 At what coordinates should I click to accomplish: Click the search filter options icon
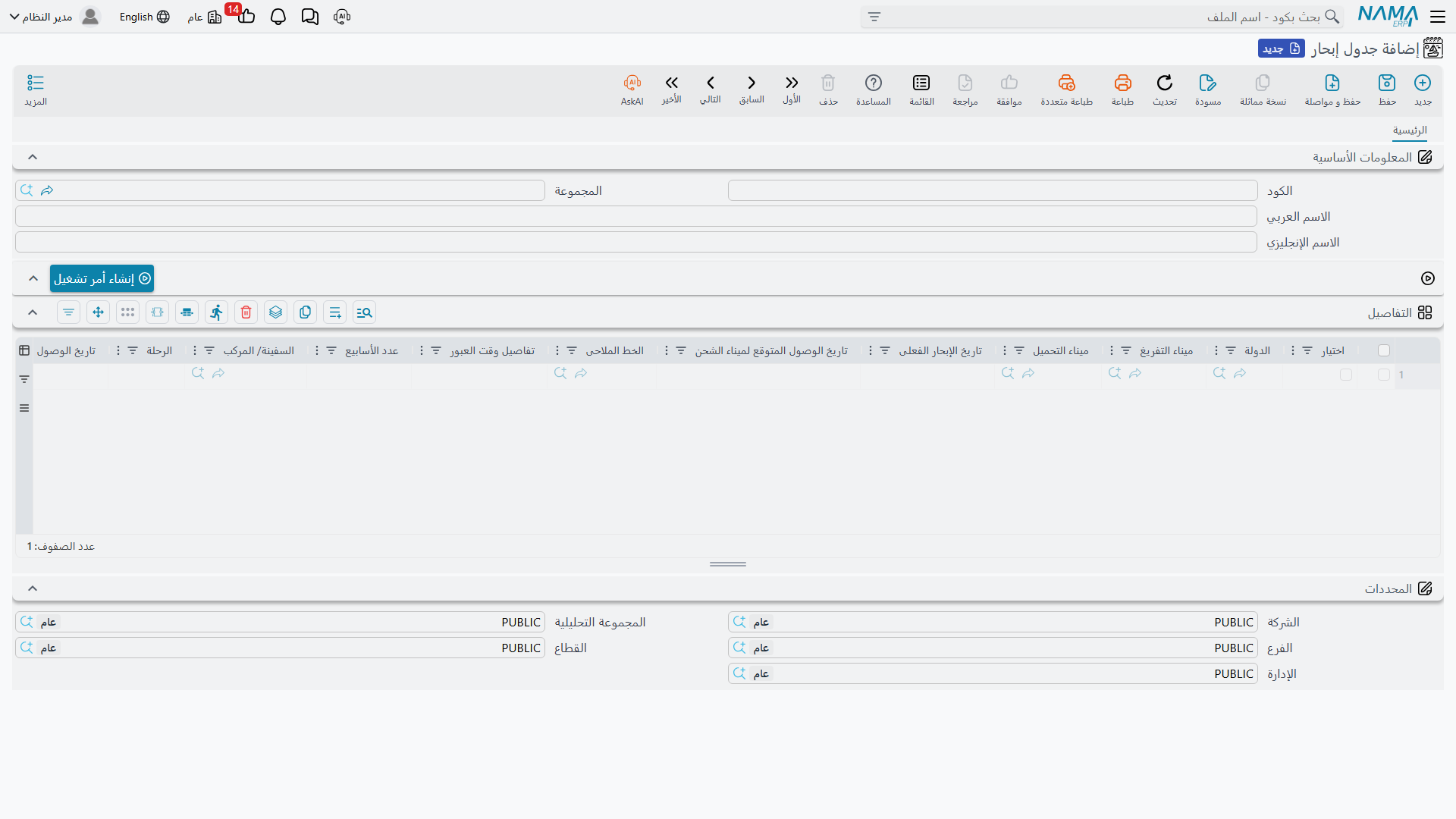[x=874, y=17]
